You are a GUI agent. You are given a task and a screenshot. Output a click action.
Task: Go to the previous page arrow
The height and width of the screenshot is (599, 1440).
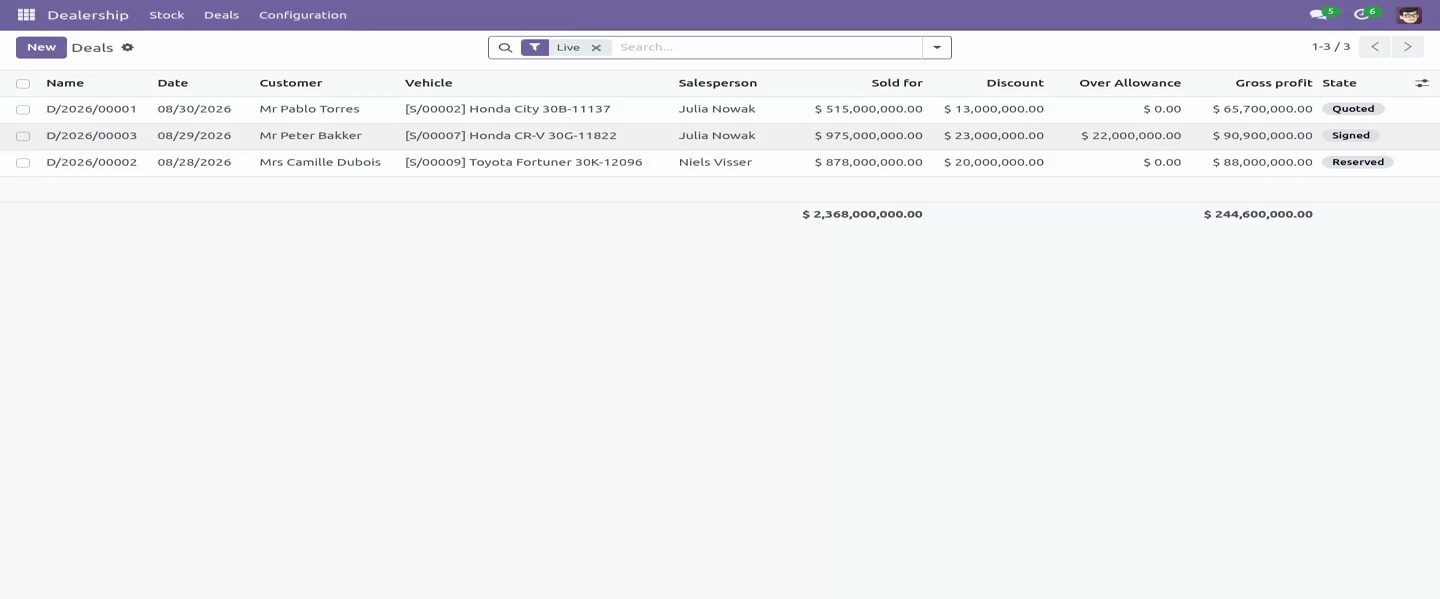coord(1375,47)
